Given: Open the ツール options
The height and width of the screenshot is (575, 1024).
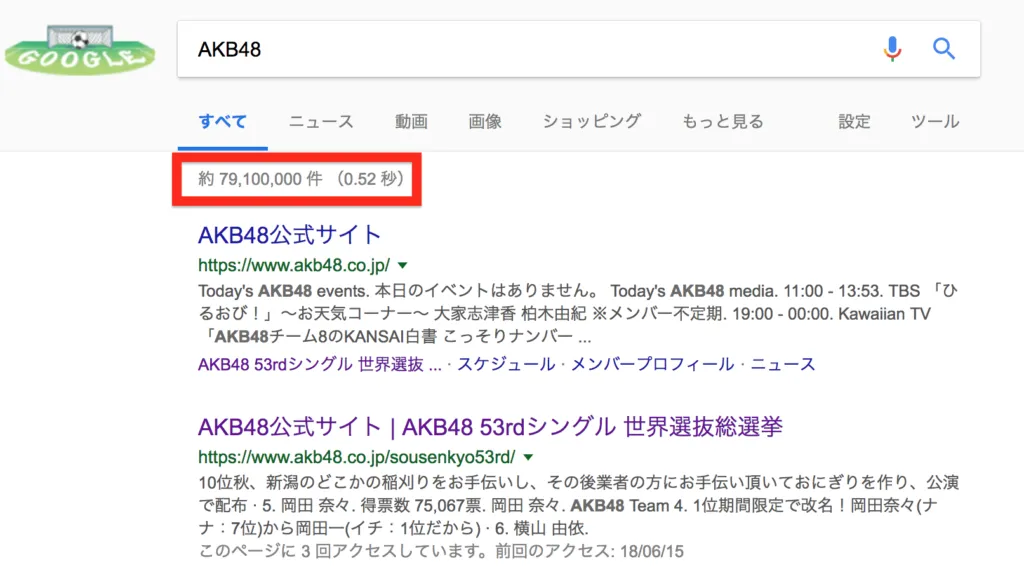Looking at the screenshot, I should 935,122.
